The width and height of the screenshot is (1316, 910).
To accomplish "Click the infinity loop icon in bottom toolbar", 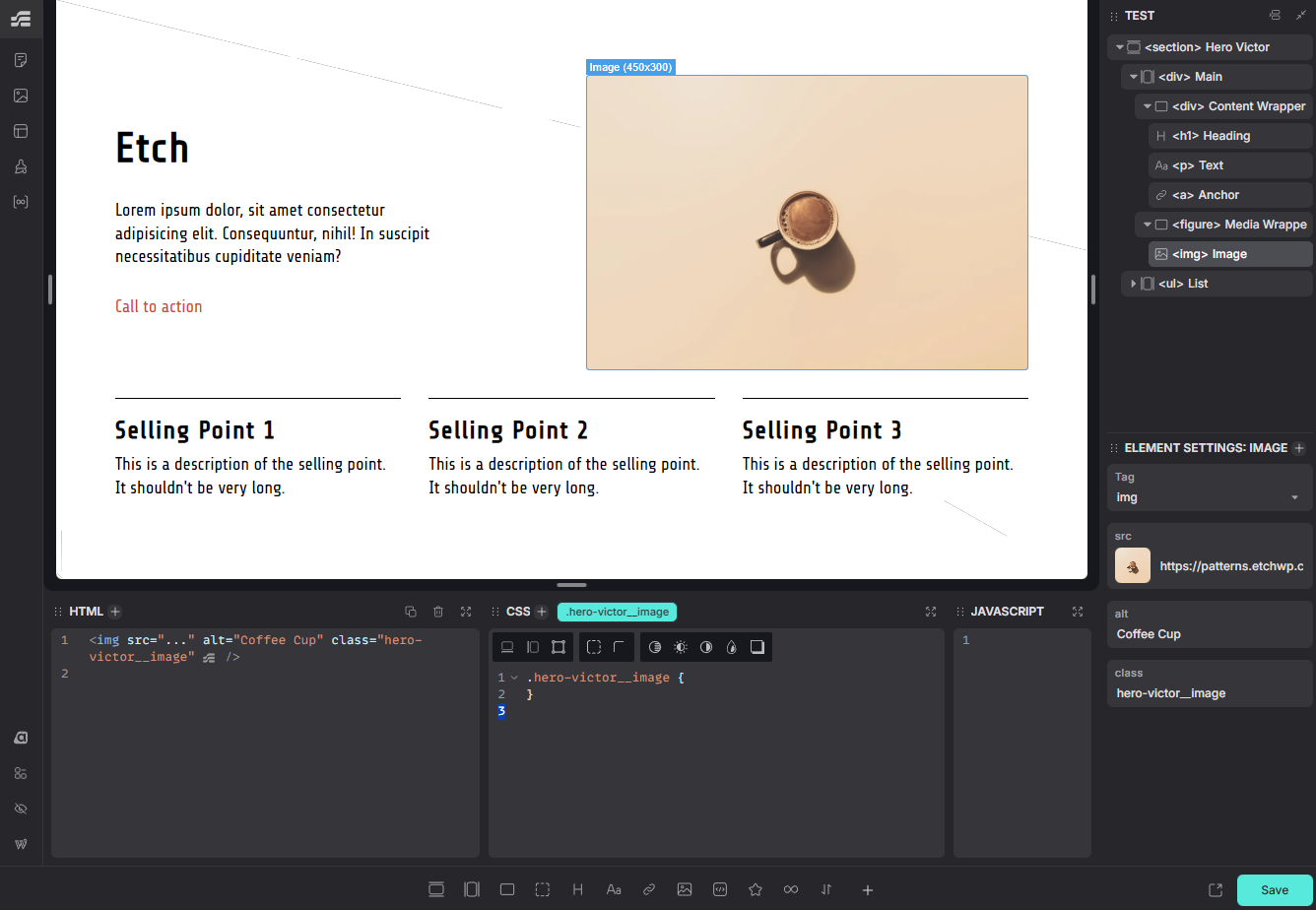I will tap(791, 889).
